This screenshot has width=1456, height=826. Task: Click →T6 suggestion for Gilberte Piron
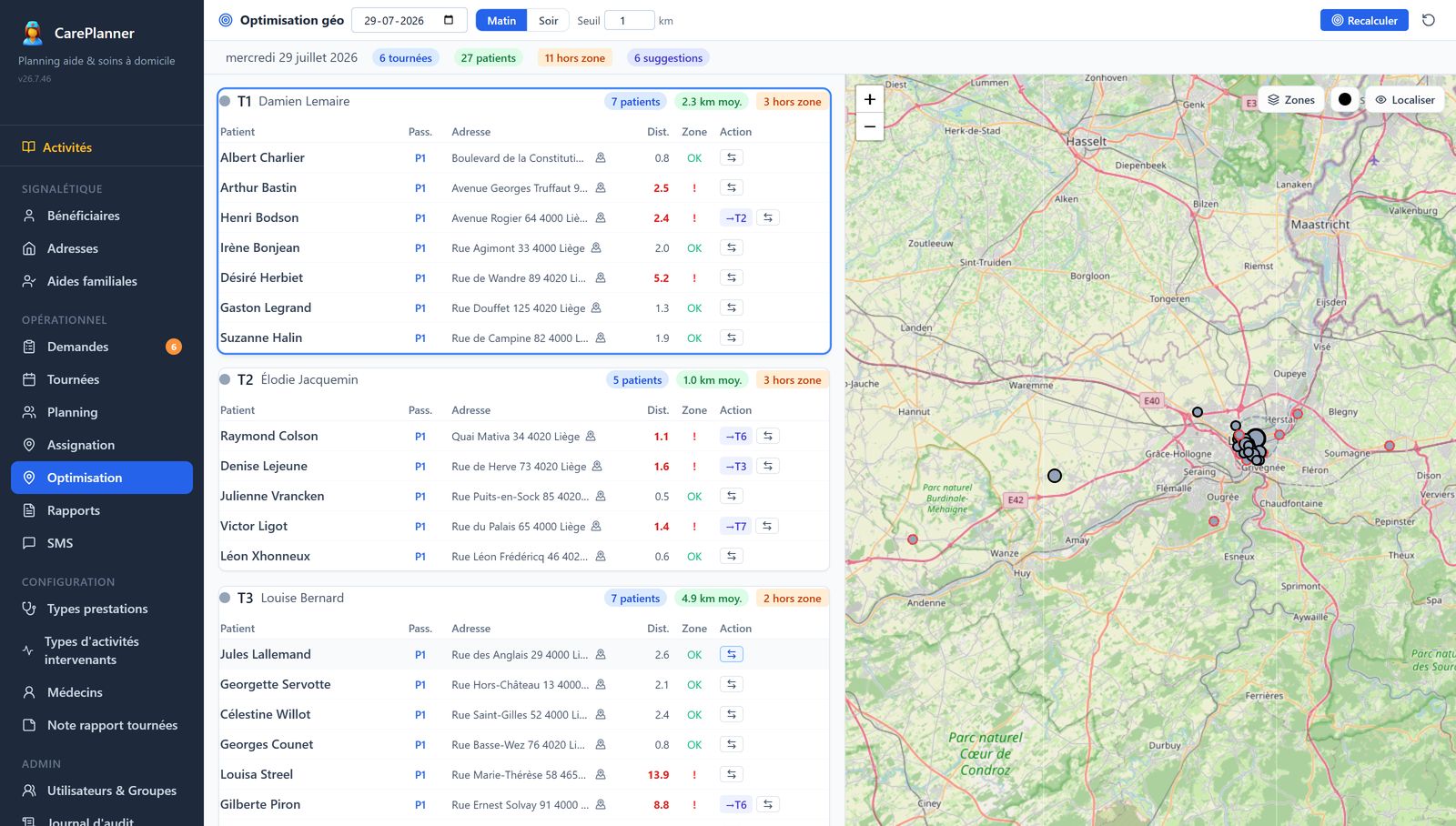(735, 804)
